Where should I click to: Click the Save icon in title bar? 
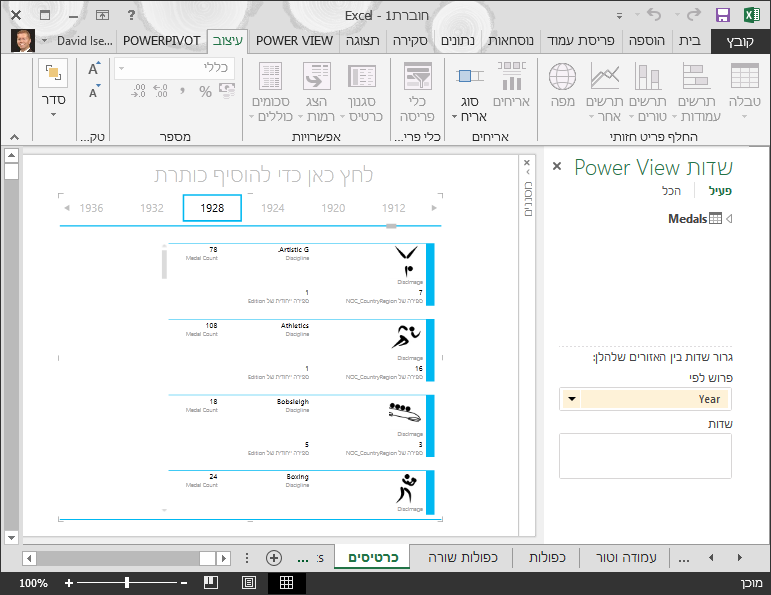722,15
